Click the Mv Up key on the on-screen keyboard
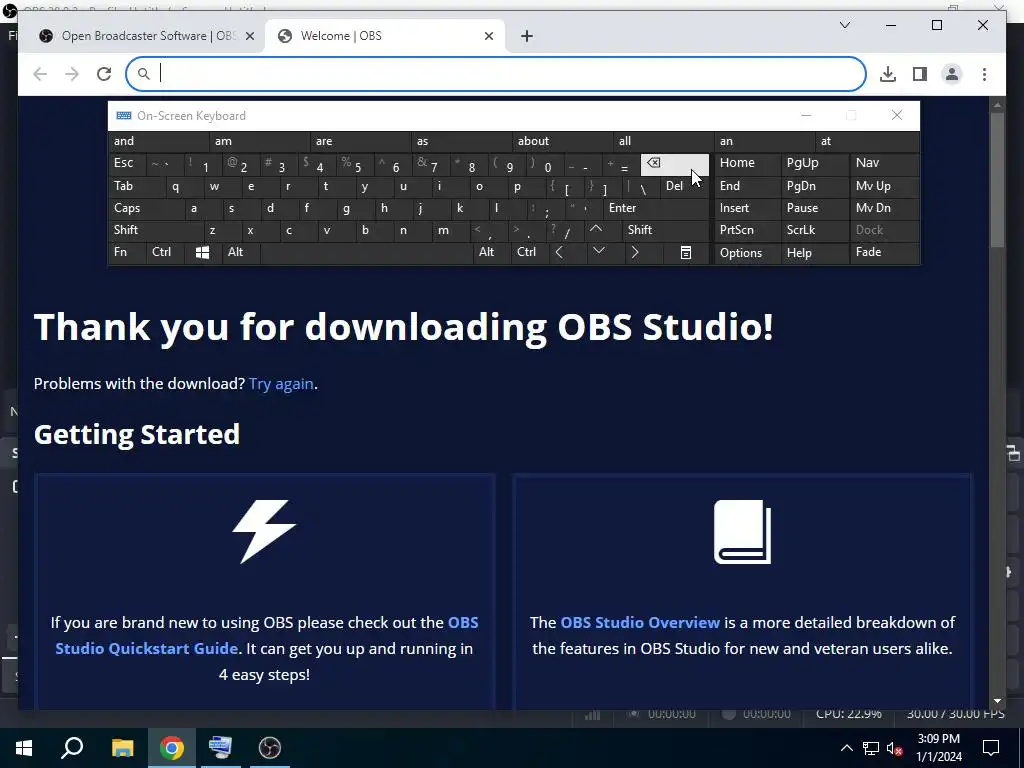Screen dimensions: 1024x768 (884, 186)
